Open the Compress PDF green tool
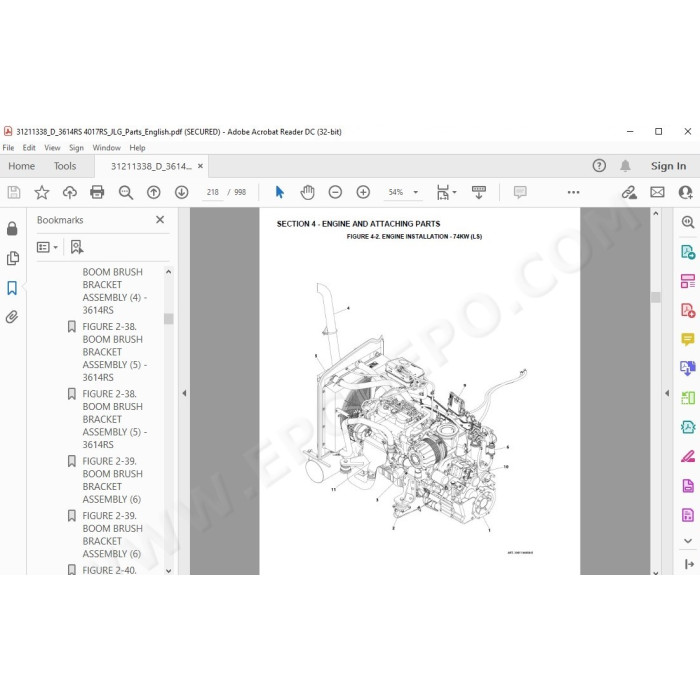The image size is (700, 700). [688, 427]
